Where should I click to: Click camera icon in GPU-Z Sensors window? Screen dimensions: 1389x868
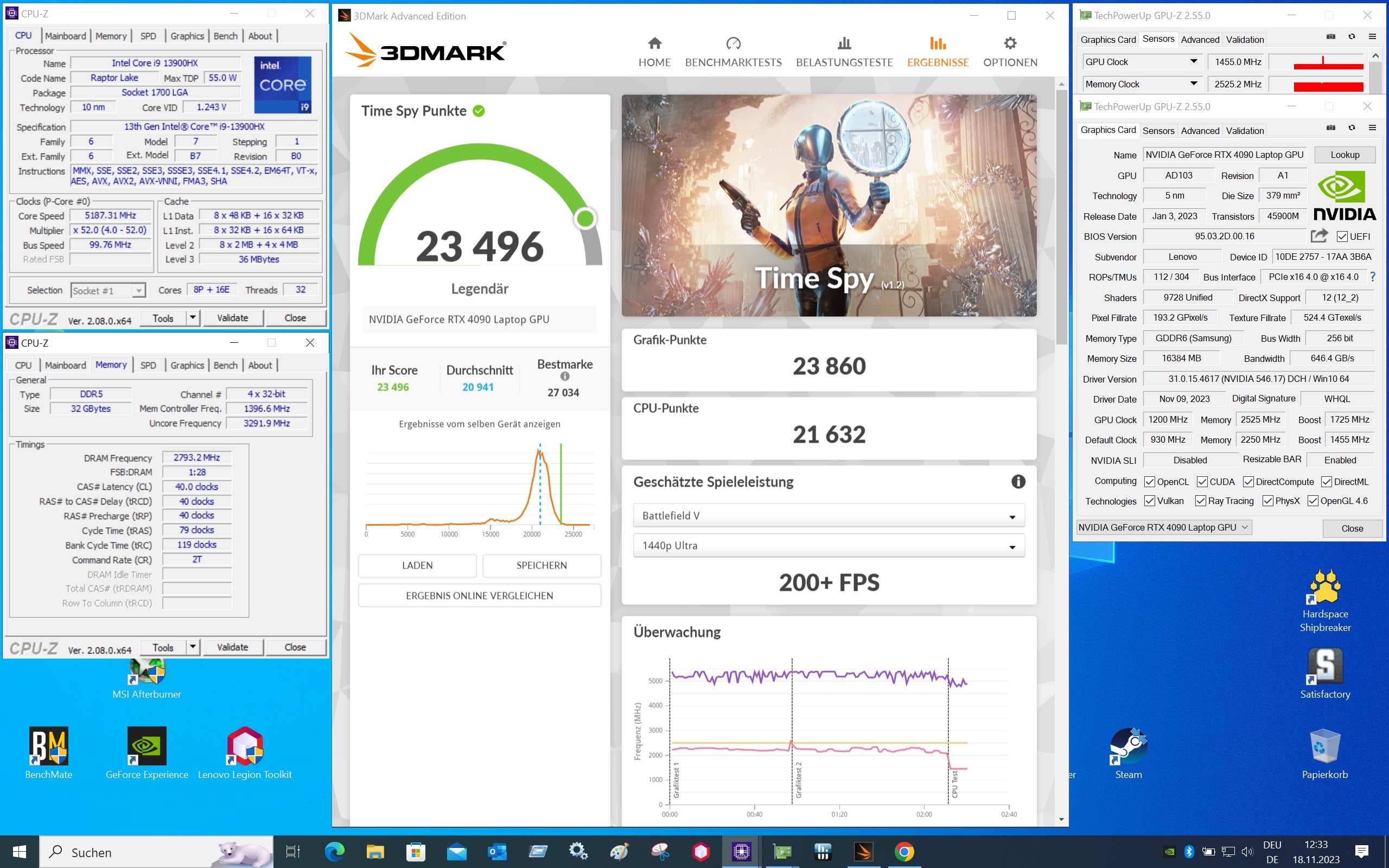pyautogui.click(x=1330, y=36)
